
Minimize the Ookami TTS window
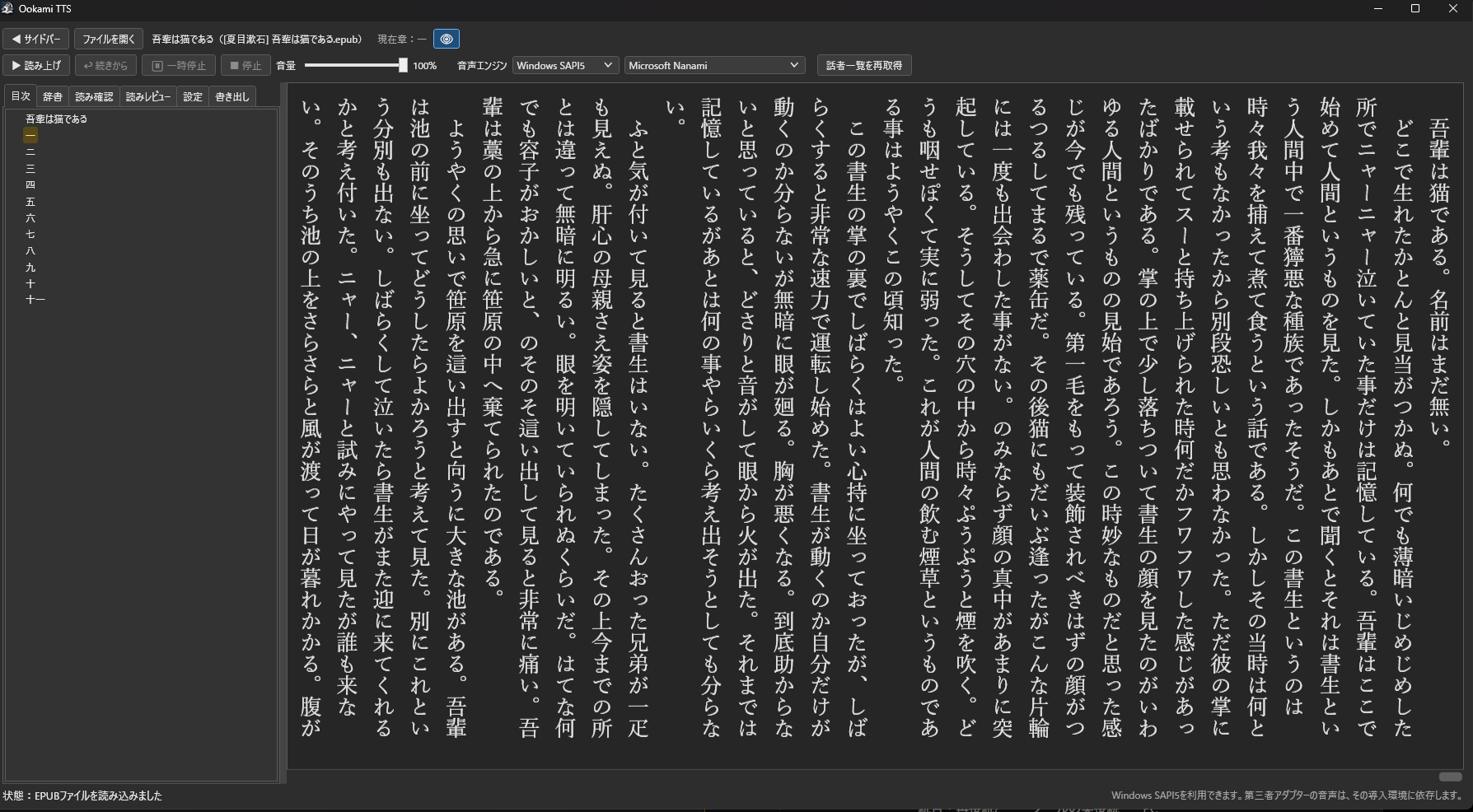click(x=1378, y=8)
